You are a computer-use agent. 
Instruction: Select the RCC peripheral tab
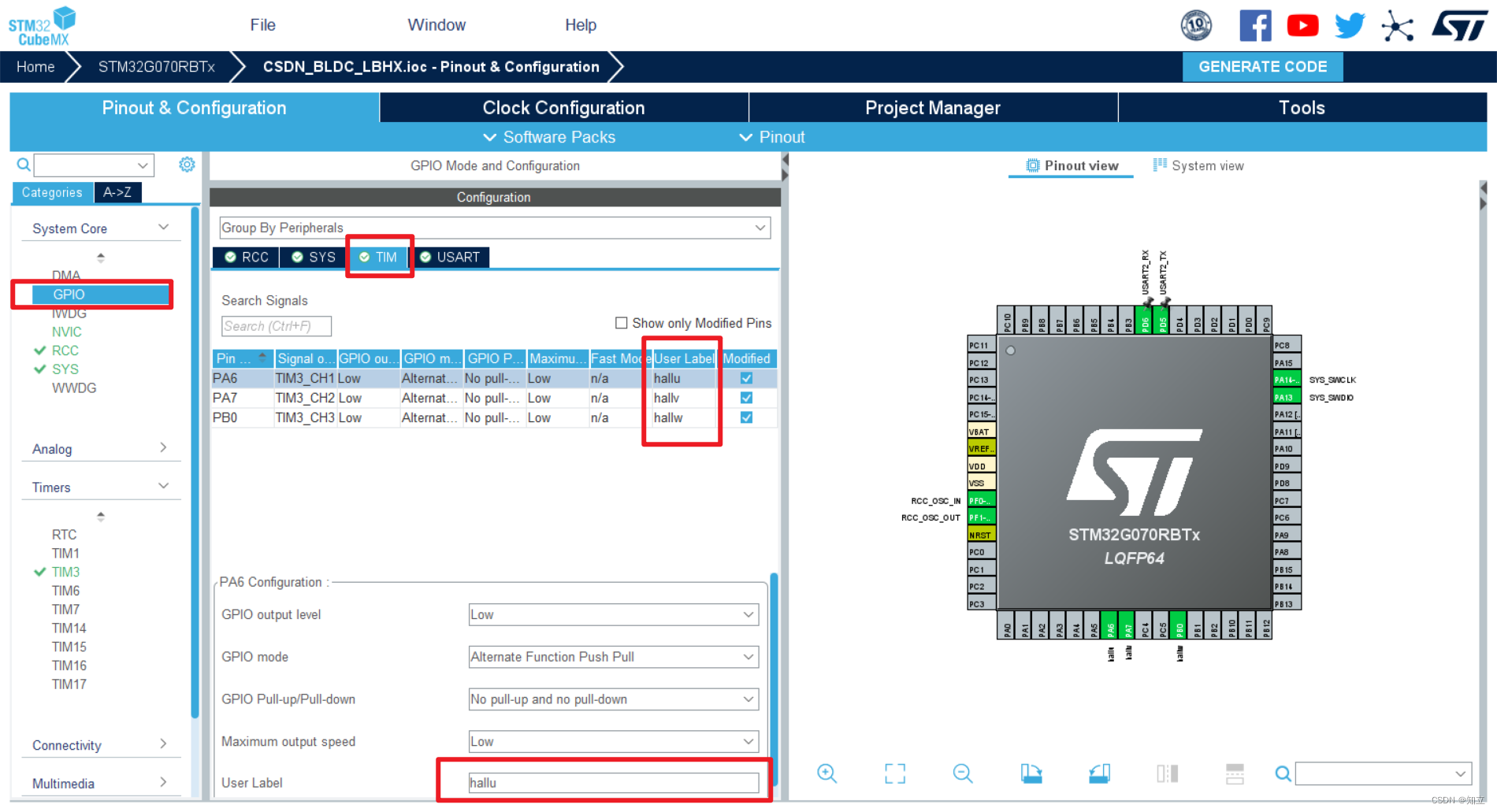pyautogui.click(x=247, y=258)
